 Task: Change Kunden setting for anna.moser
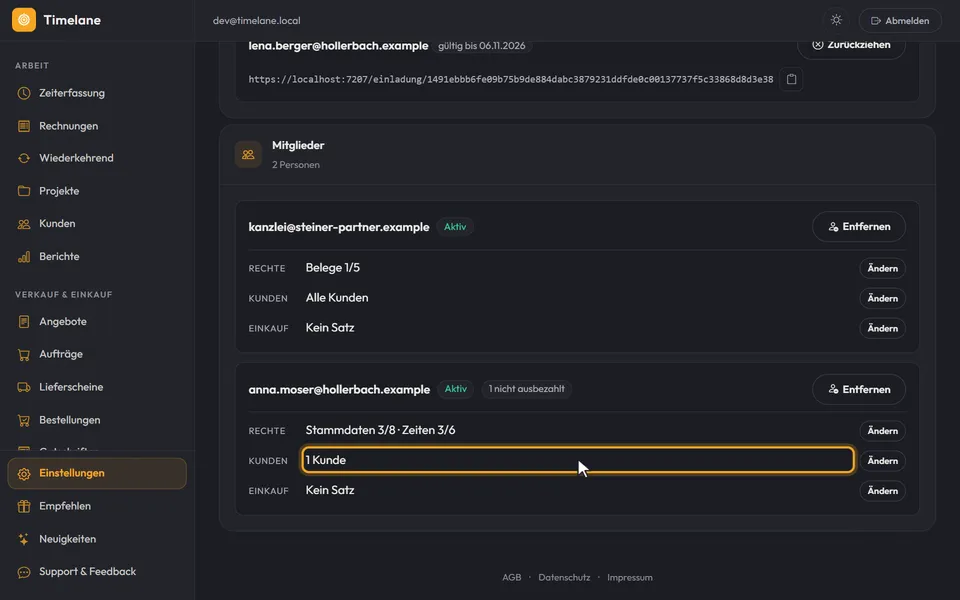[882, 460]
